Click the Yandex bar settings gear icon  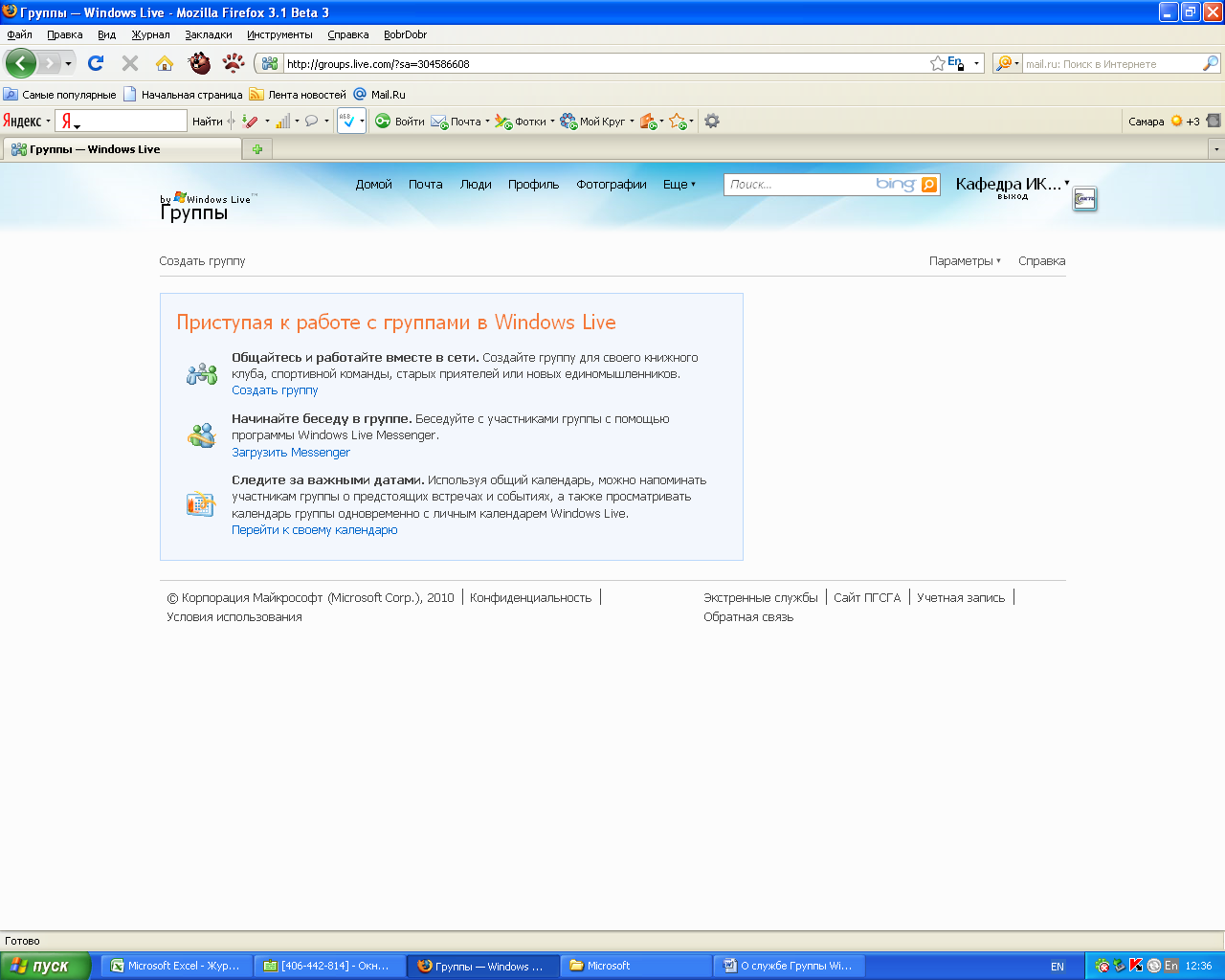pyautogui.click(x=712, y=122)
